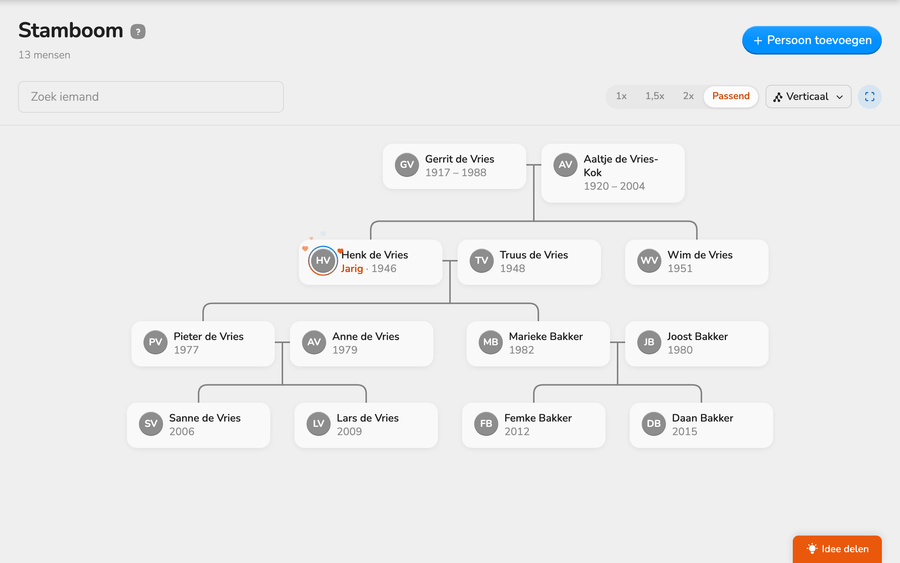Click the PV avatar of Pieter de Vries

[155, 343]
